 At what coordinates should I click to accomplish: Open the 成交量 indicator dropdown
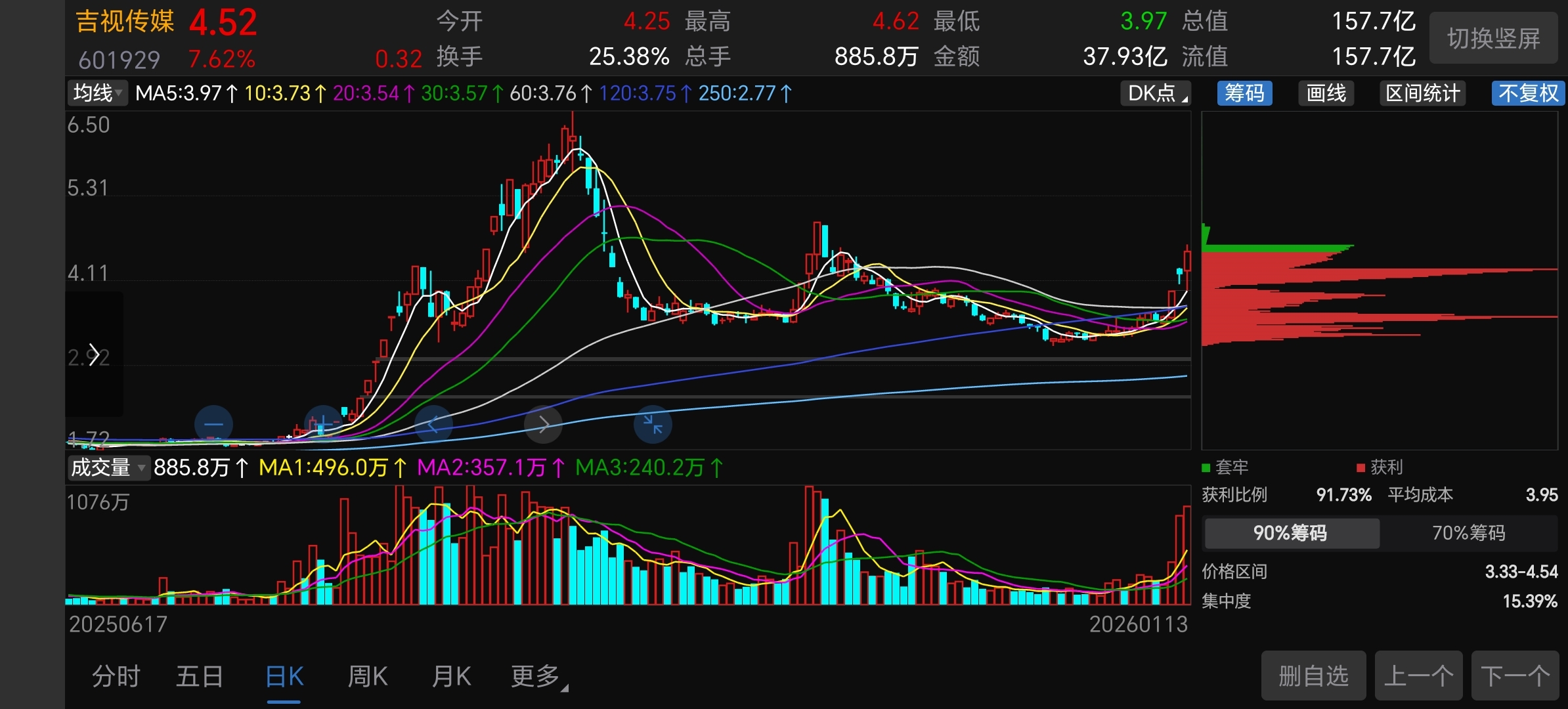pyautogui.click(x=108, y=467)
